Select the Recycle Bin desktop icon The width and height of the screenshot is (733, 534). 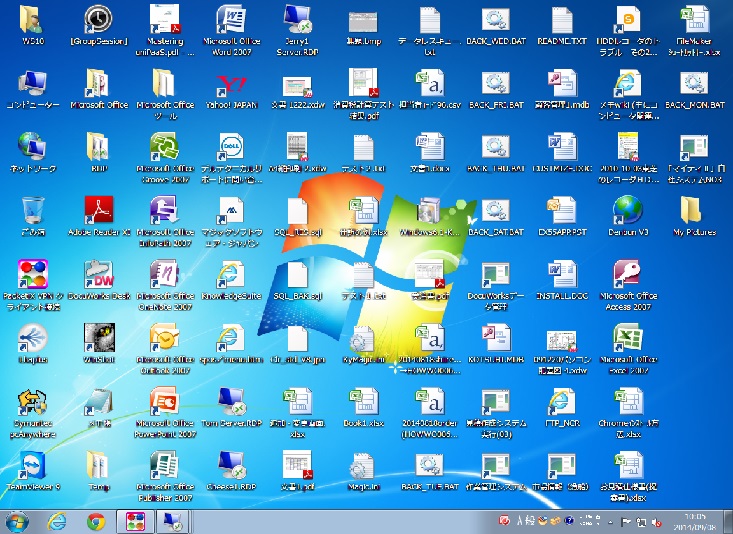[x=33, y=211]
